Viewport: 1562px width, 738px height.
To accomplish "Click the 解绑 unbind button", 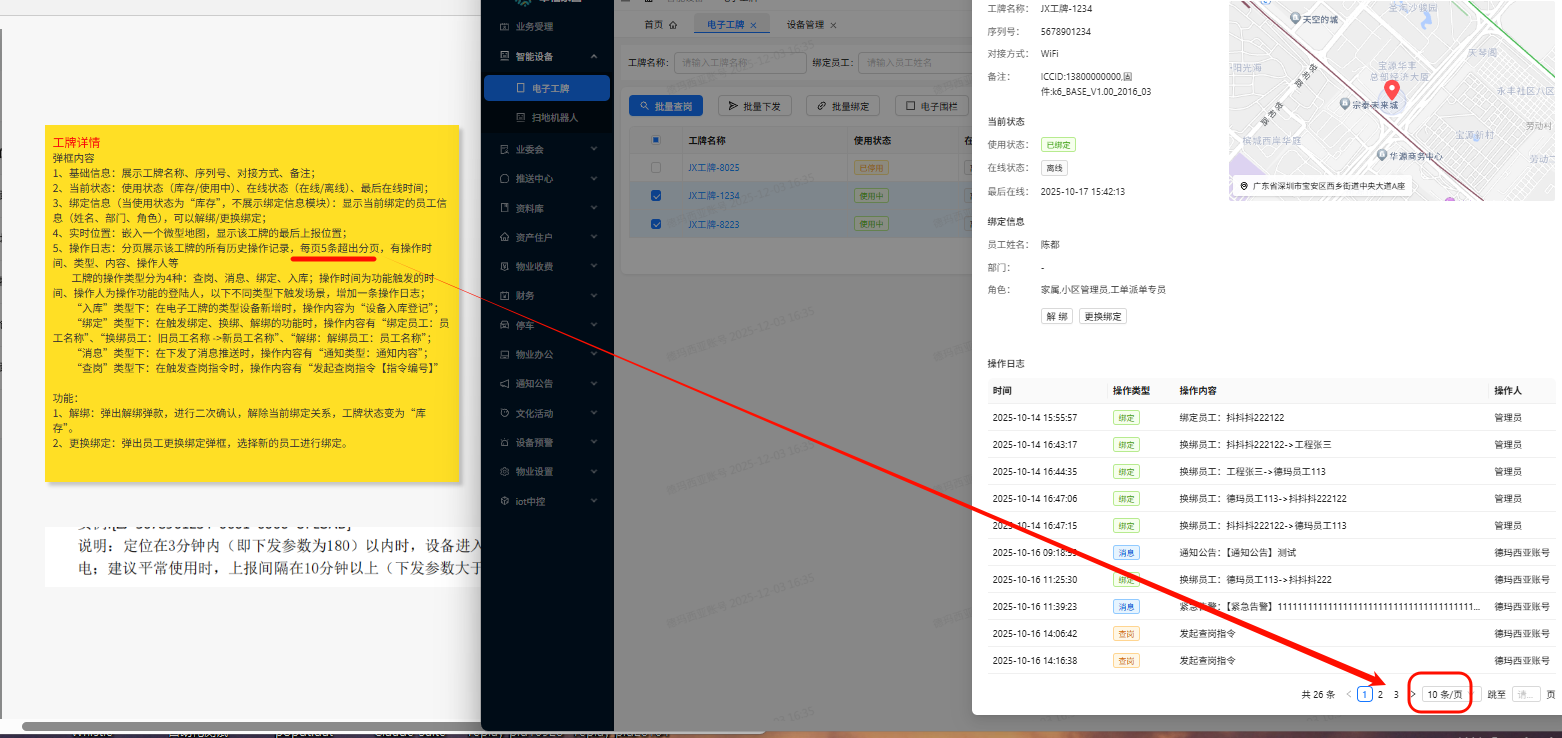I will (1057, 316).
